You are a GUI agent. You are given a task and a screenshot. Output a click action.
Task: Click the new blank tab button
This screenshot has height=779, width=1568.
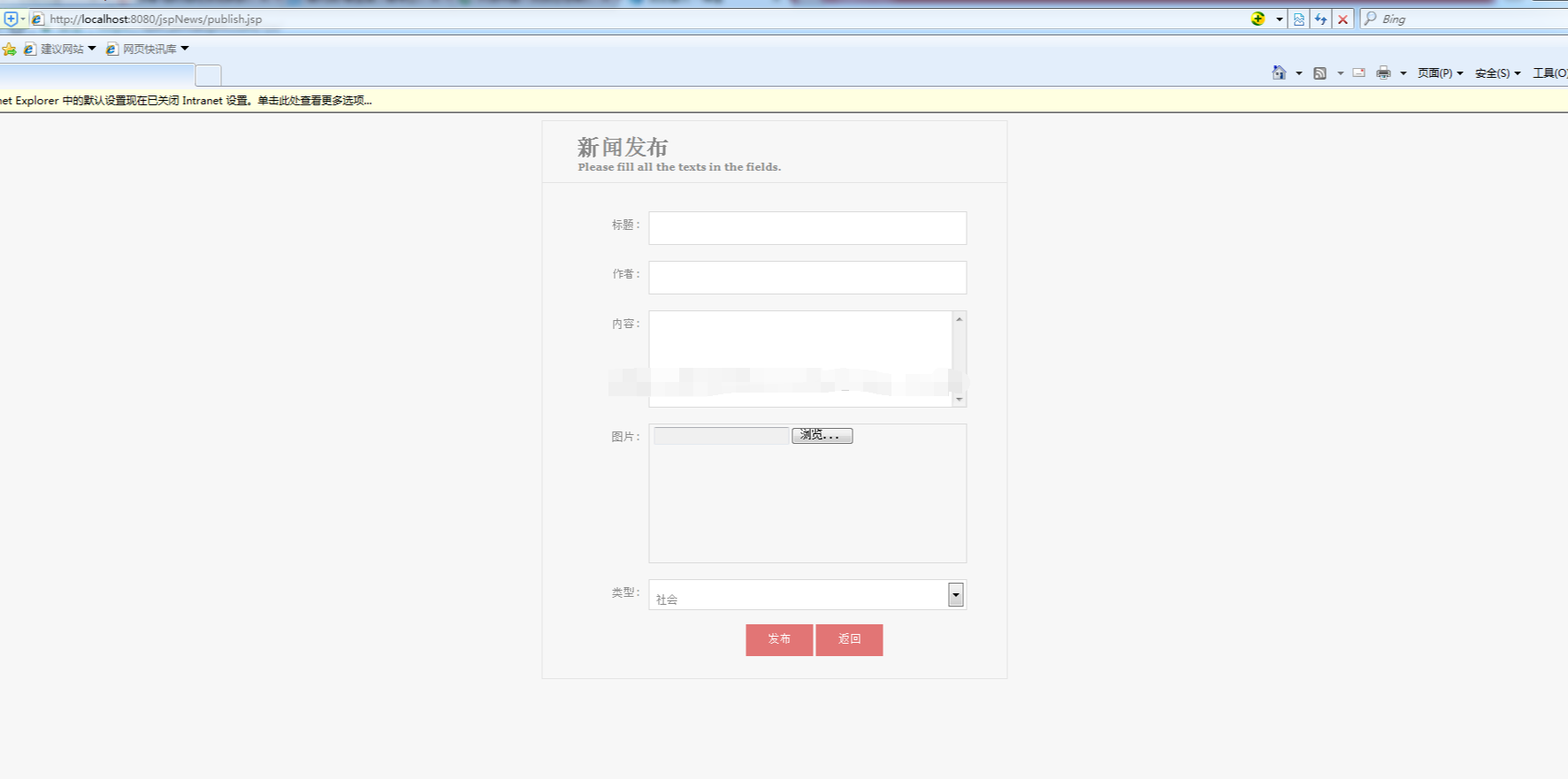click(208, 75)
